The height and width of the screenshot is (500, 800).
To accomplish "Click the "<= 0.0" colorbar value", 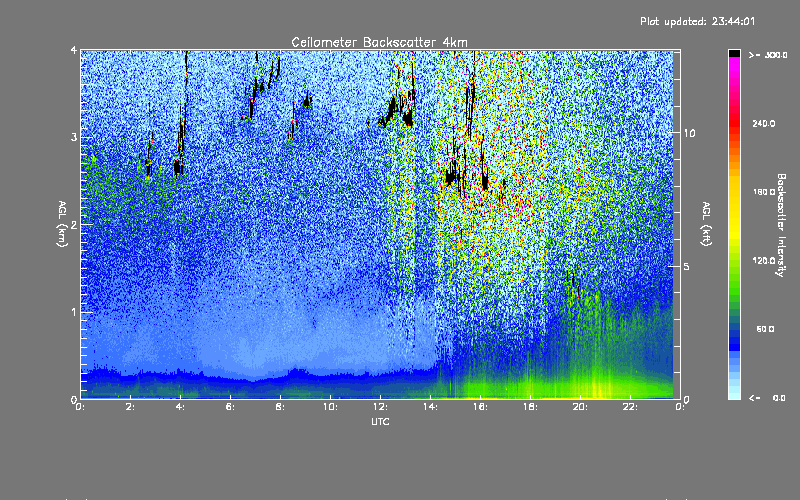I will pyautogui.click(x=767, y=397).
